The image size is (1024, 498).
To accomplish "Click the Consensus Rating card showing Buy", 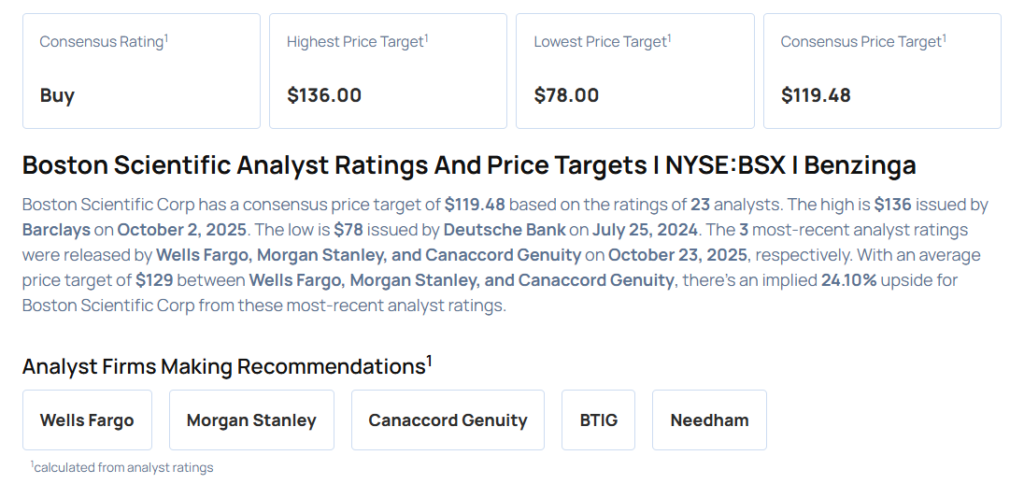I will tap(141, 71).
